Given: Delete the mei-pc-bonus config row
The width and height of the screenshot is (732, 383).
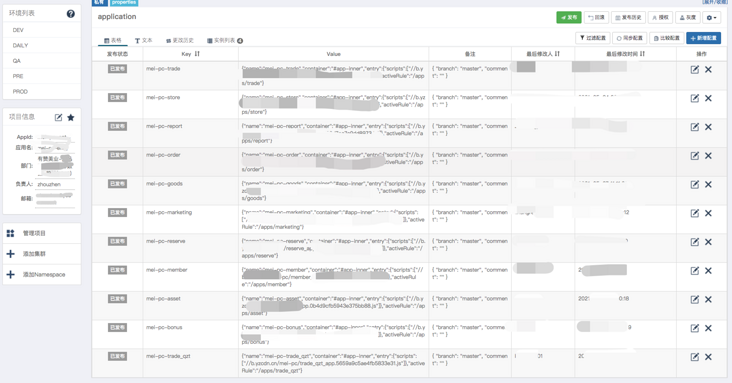Looking at the screenshot, I should coord(708,328).
